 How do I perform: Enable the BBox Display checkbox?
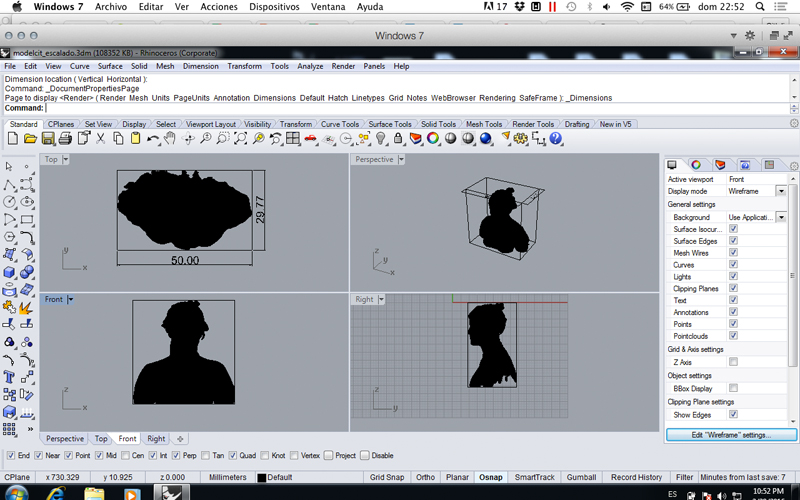733,388
